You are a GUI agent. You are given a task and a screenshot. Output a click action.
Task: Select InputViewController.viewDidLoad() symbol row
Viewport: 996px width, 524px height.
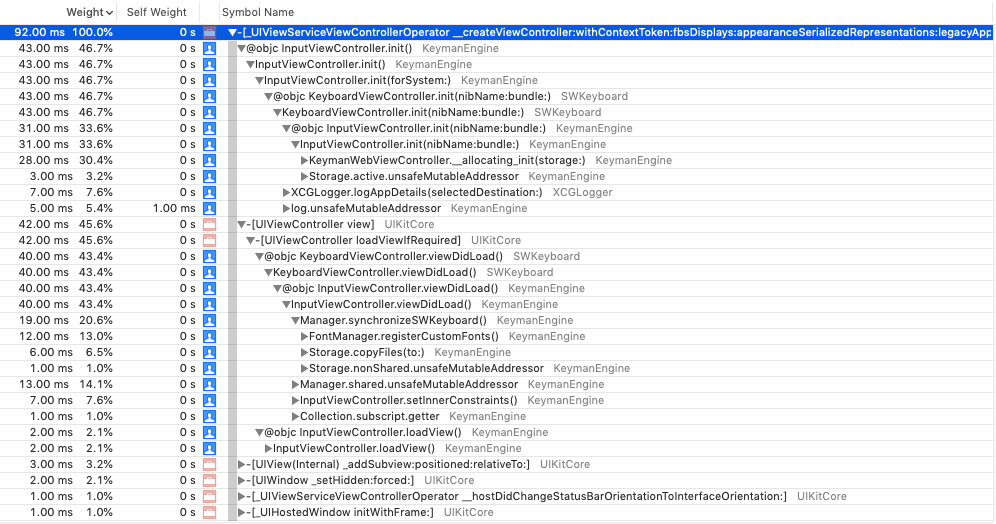click(x=498, y=304)
